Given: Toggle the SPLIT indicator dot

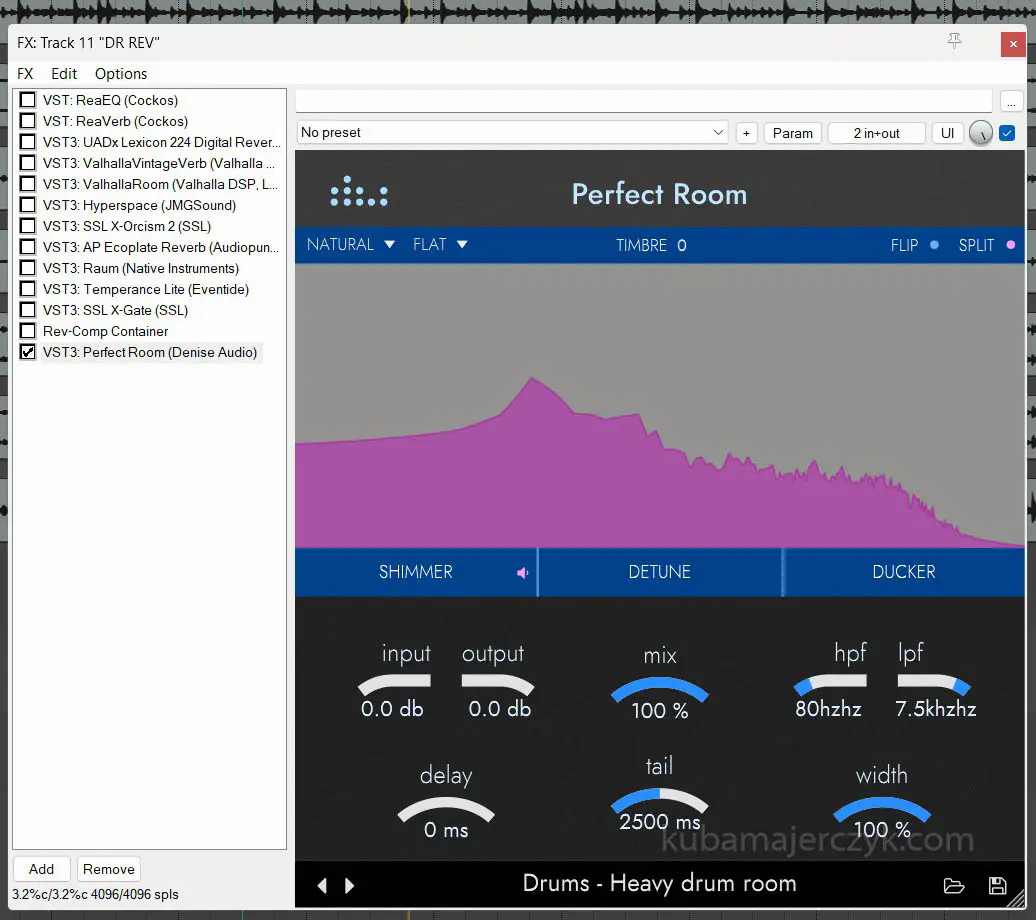Looking at the screenshot, I should click(1010, 245).
